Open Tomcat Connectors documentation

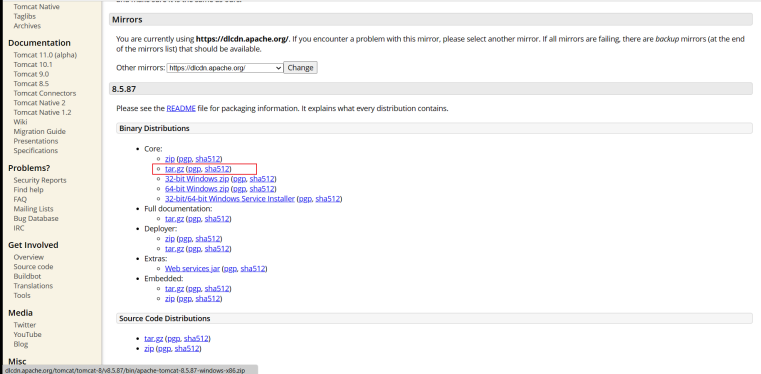click(x=45, y=93)
